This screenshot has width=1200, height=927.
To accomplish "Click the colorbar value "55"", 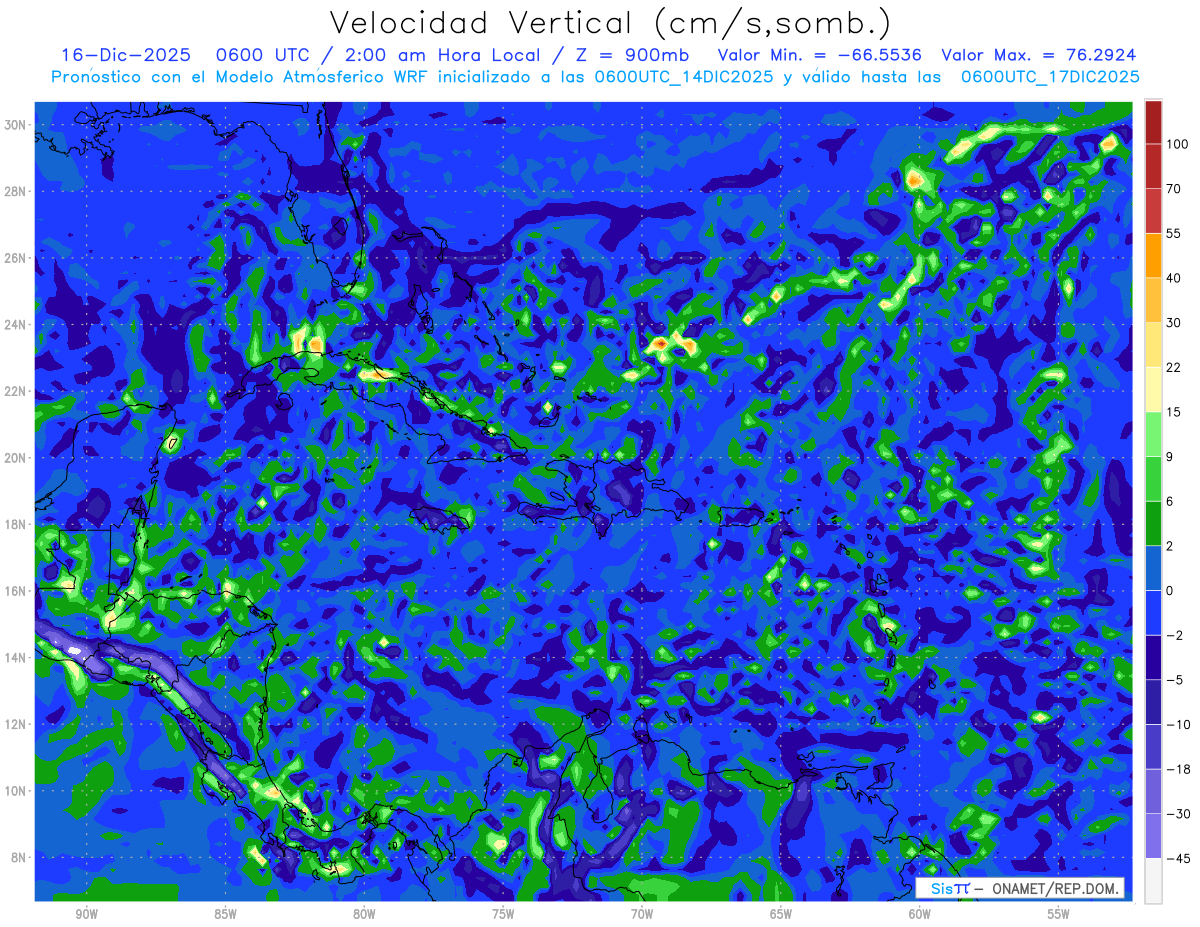I will (1174, 233).
